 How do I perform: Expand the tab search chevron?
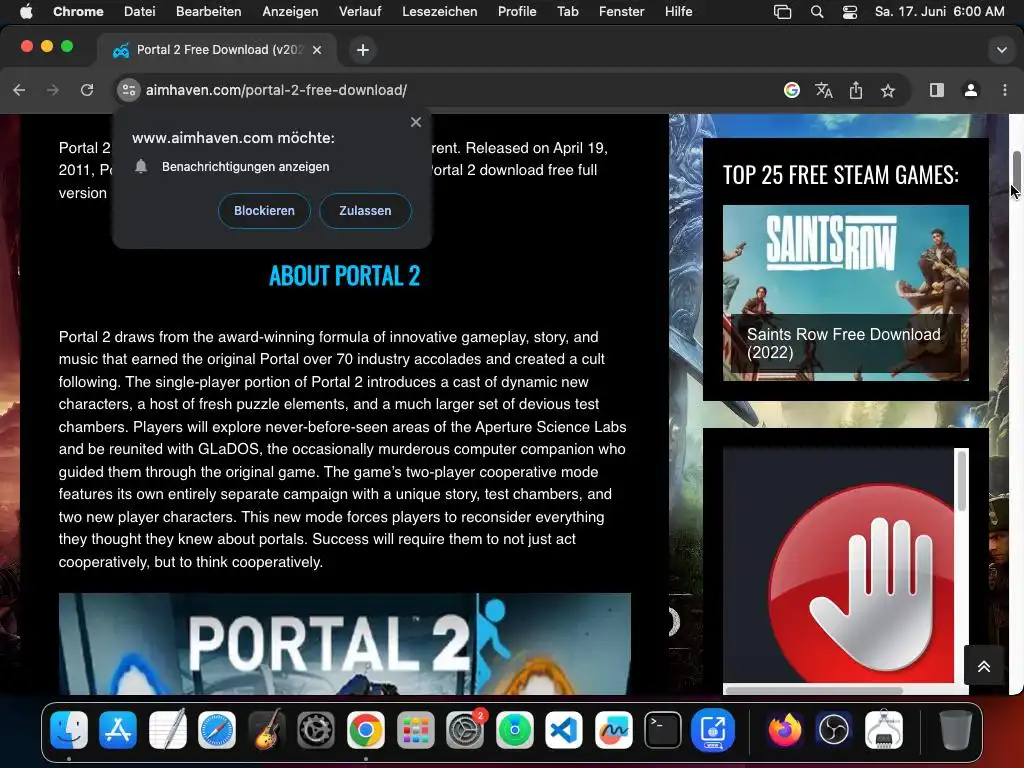tap(1001, 50)
